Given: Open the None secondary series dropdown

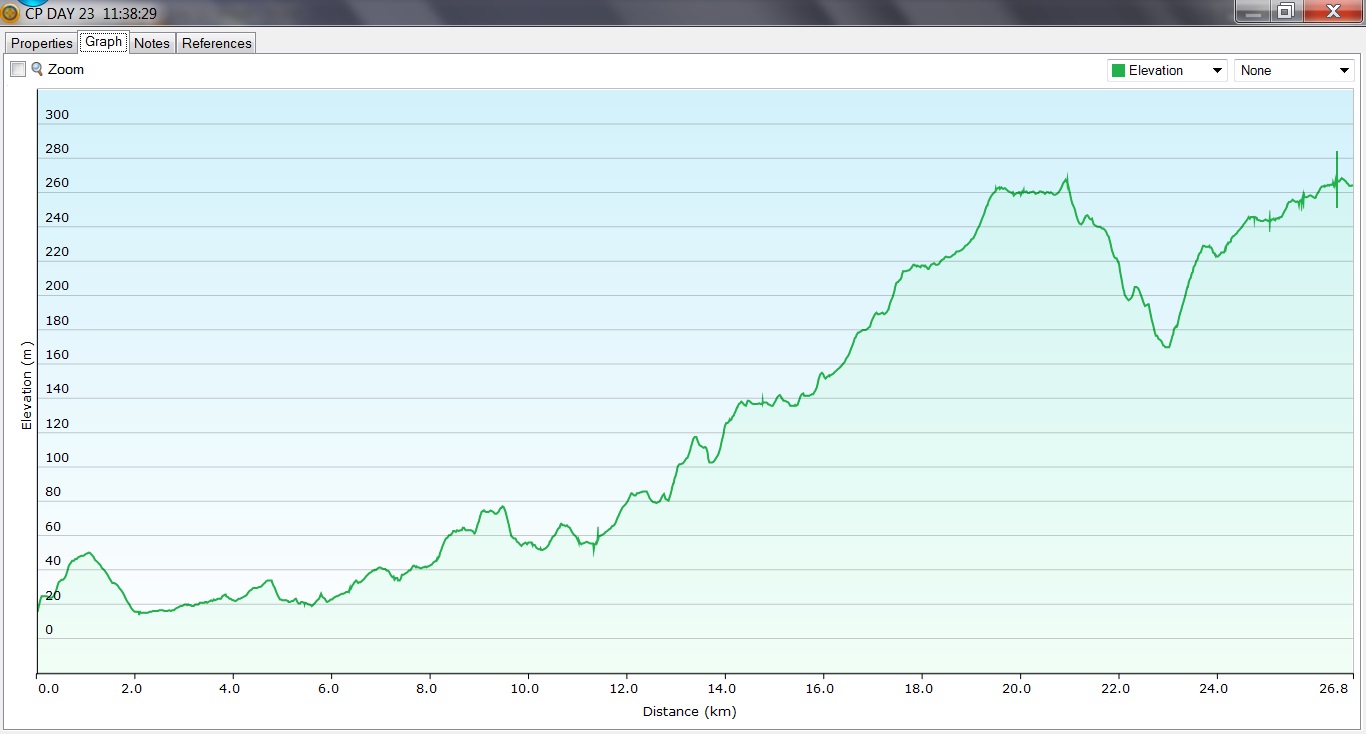Looking at the screenshot, I should (x=1294, y=70).
